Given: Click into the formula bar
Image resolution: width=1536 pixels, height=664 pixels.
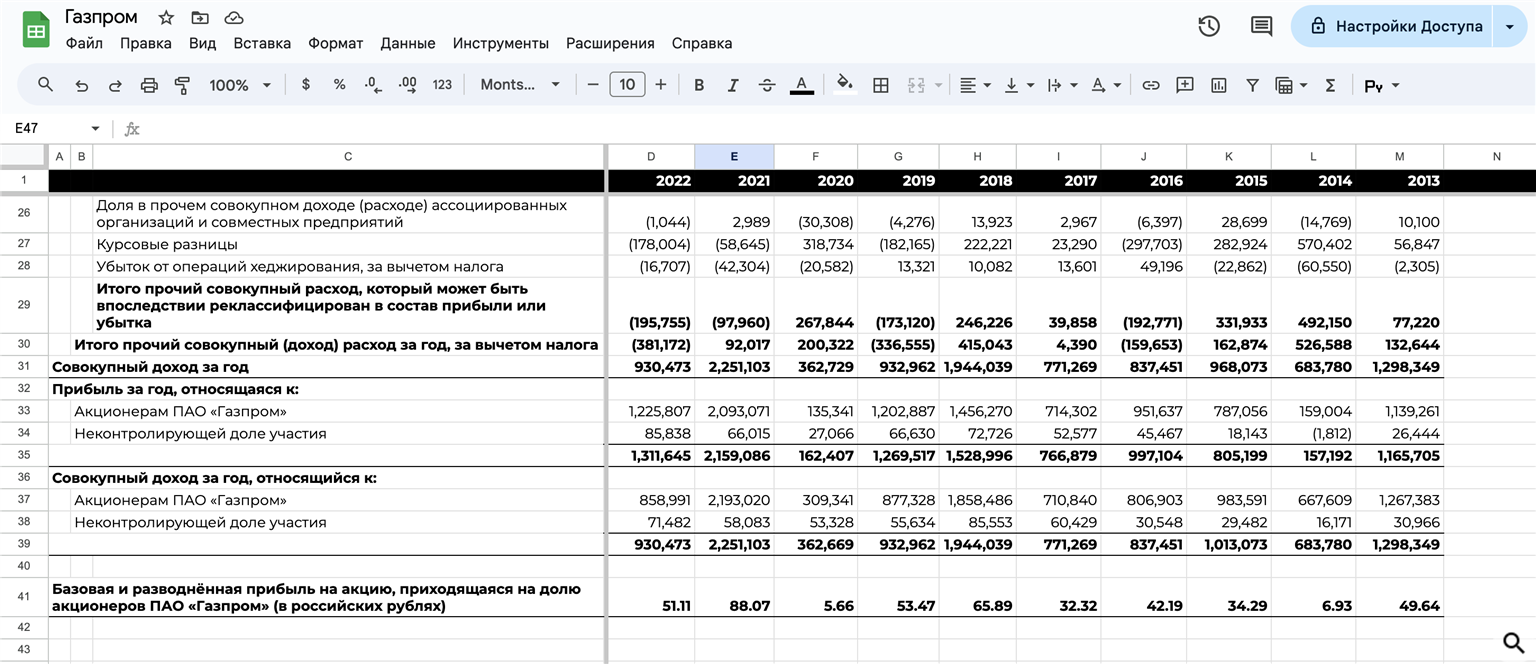Looking at the screenshot, I should (838, 129).
